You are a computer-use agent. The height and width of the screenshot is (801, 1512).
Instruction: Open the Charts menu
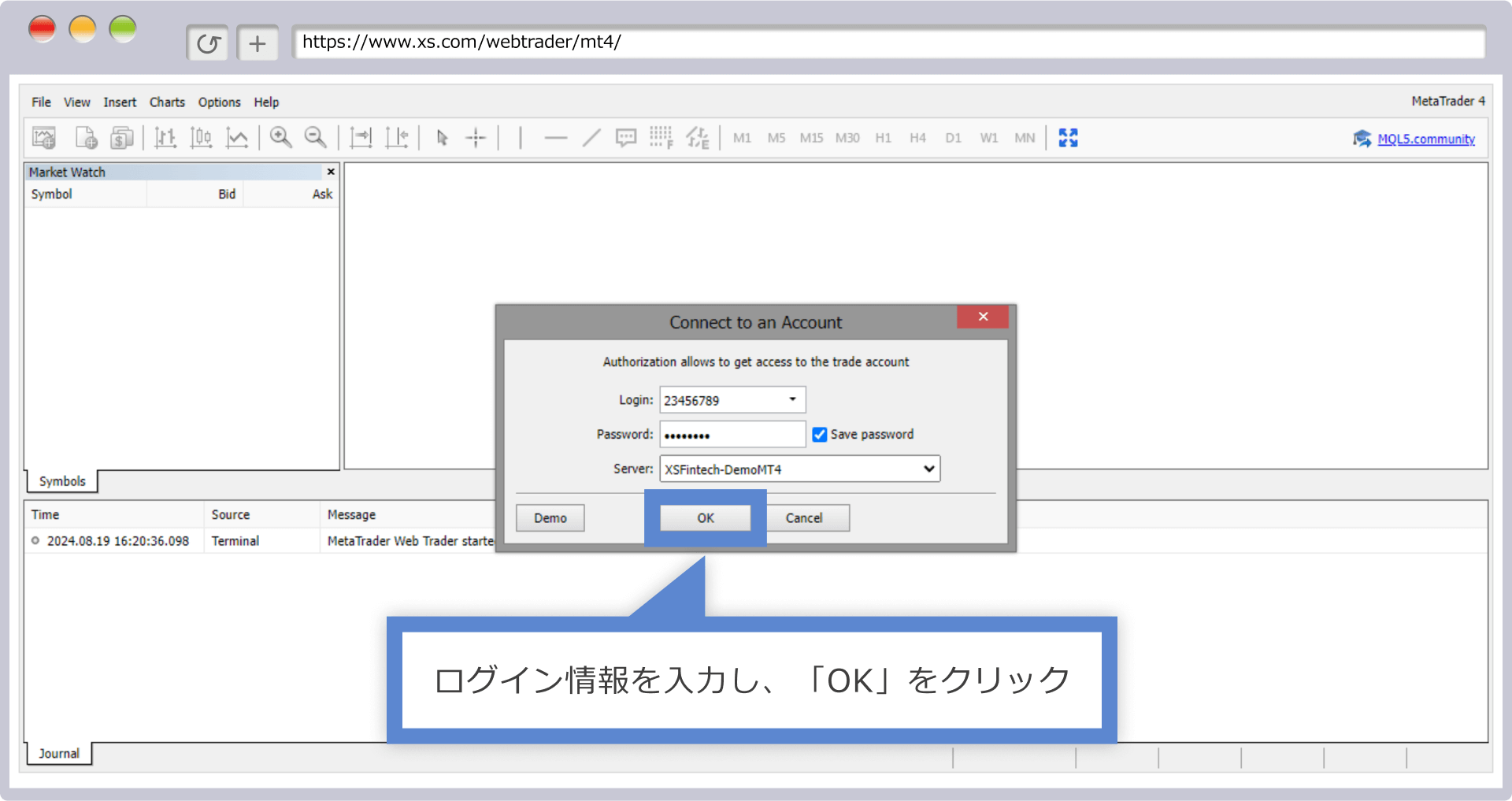pos(167,102)
